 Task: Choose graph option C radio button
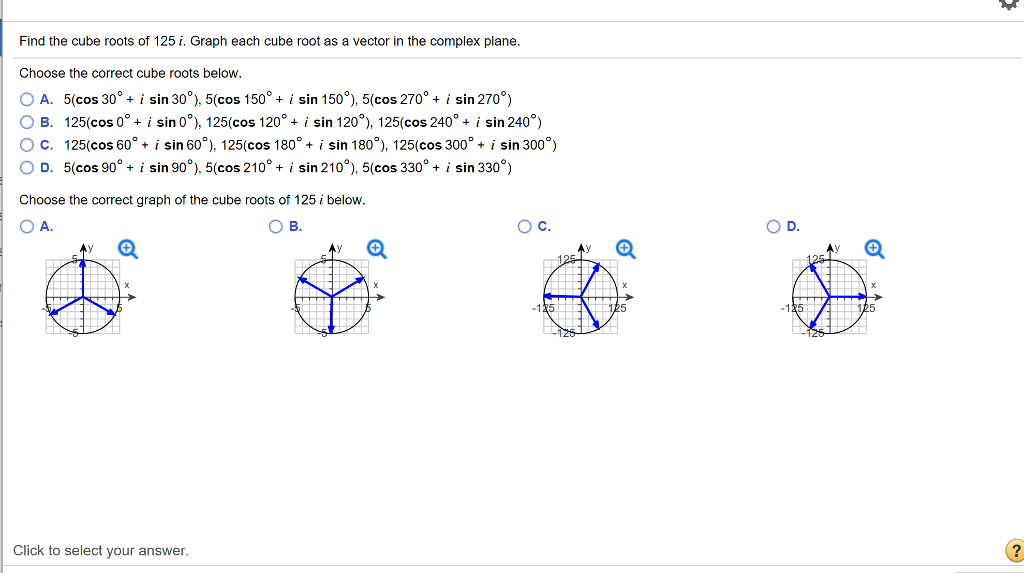click(x=525, y=226)
